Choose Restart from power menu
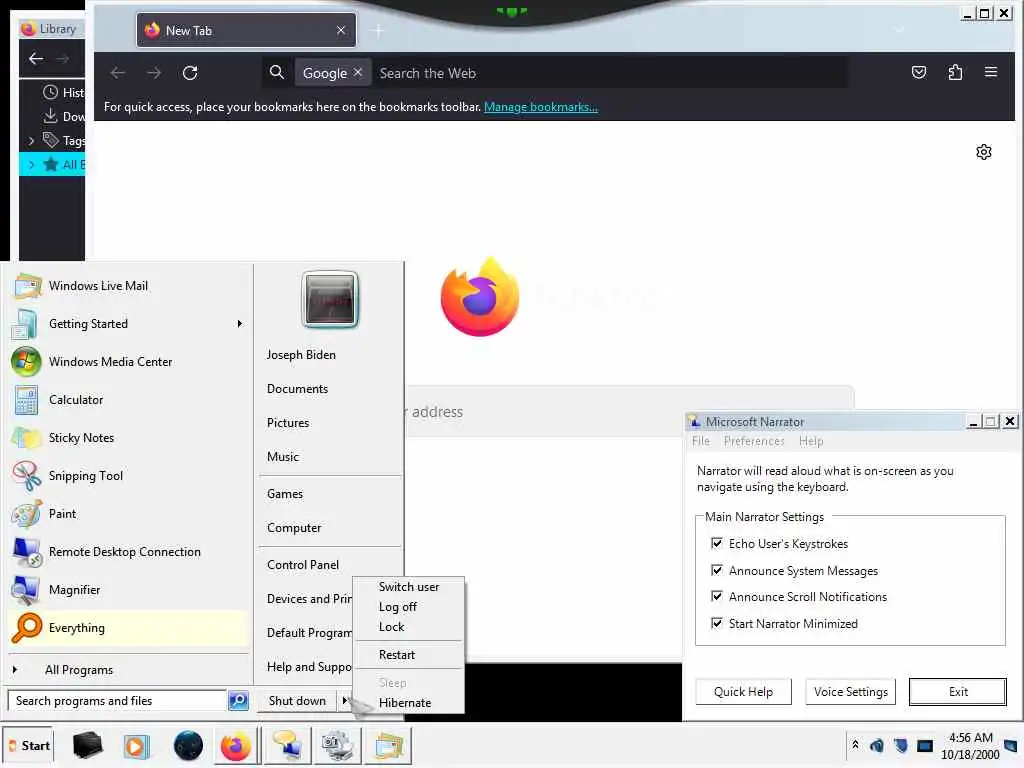The height and width of the screenshot is (768, 1024). coord(409,655)
